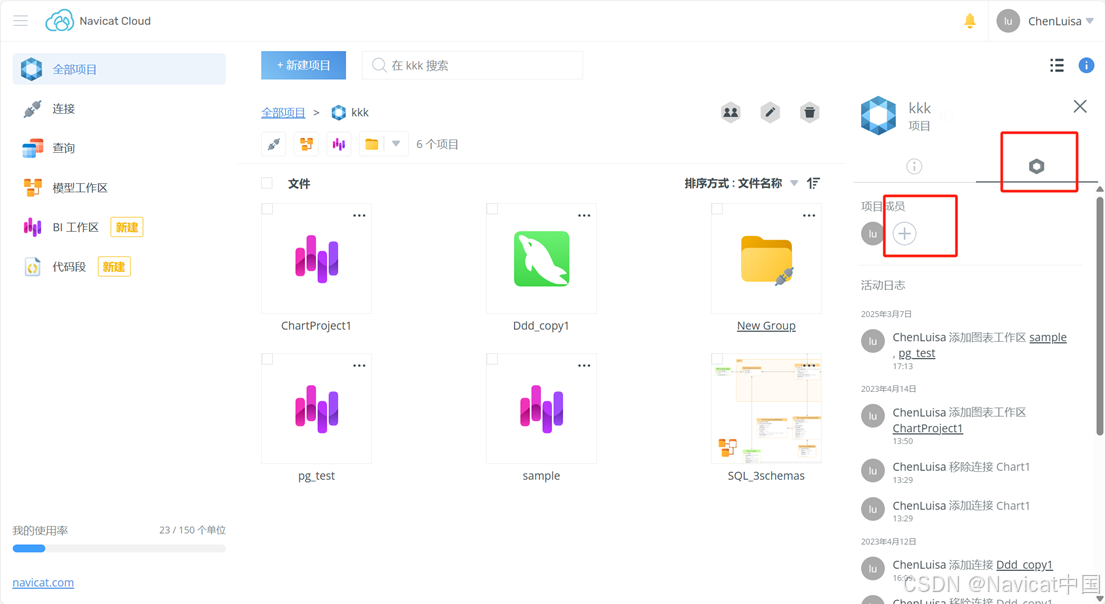Focus the 在 kkk 搜索 search field

click(x=472, y=65)
